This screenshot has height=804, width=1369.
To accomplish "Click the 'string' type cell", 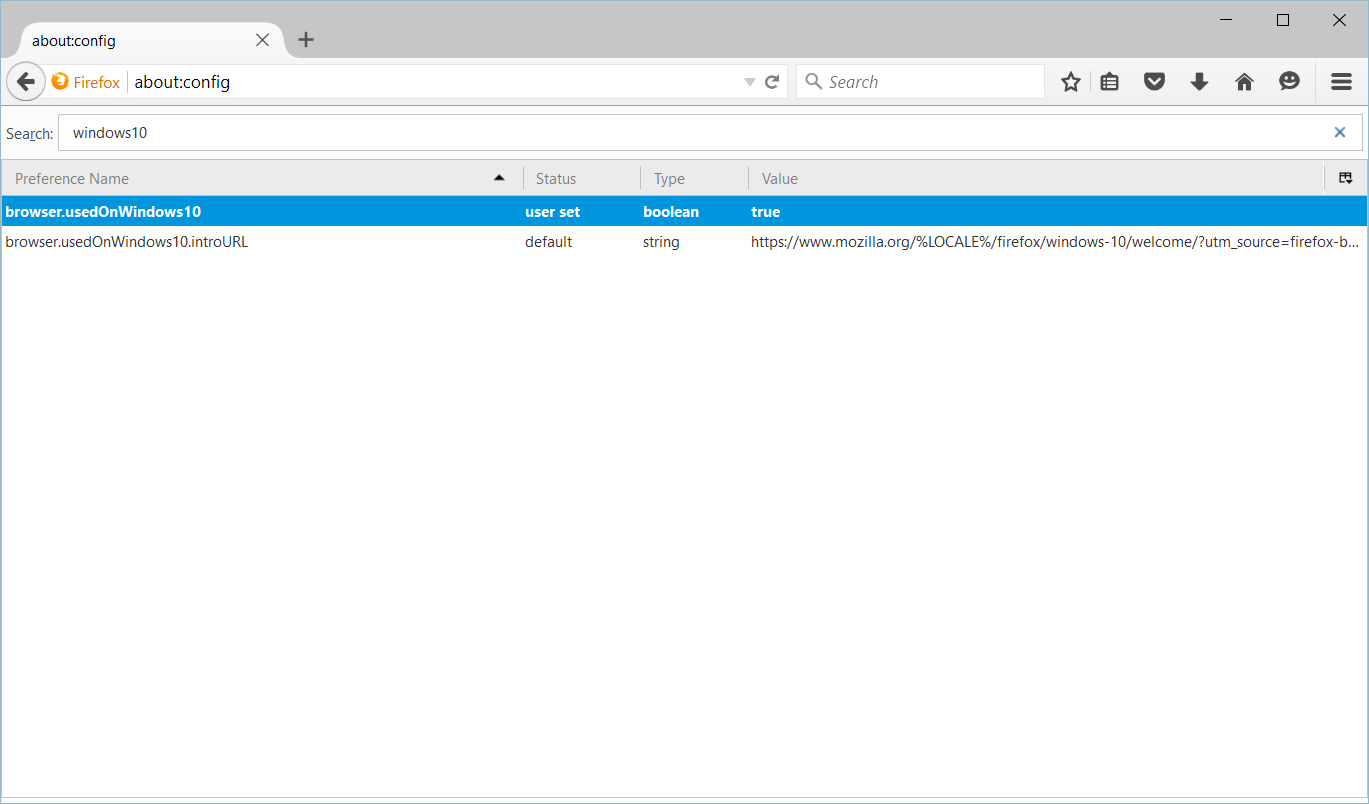I will click(x=661, y=241).
